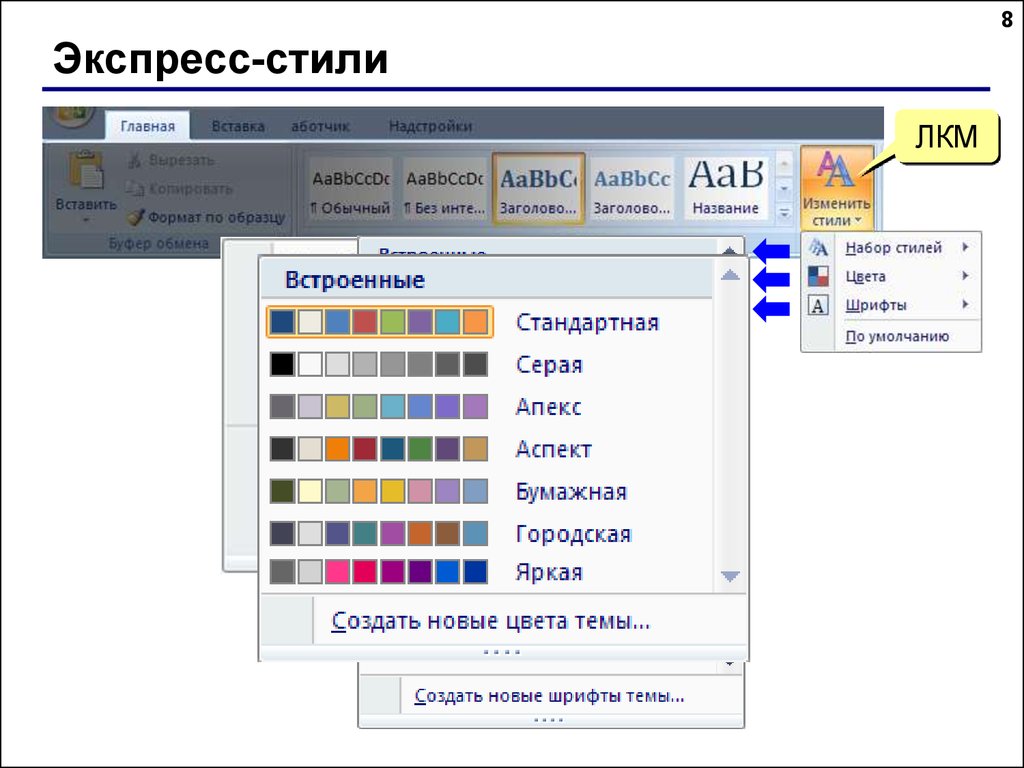Click the Paste clipboard icon

point(86,170)
